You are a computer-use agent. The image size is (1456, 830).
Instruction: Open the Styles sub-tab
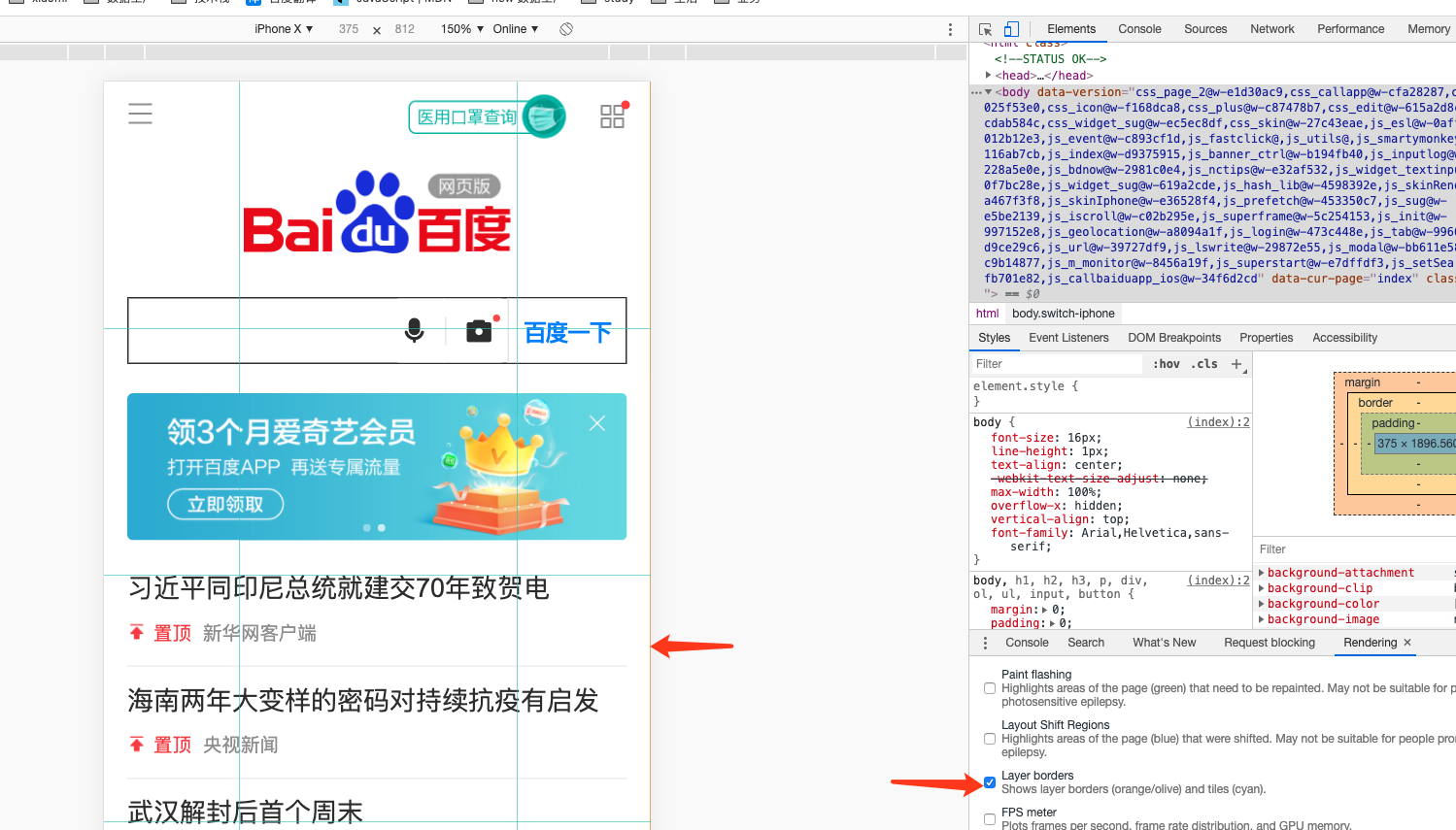(994, 338)
